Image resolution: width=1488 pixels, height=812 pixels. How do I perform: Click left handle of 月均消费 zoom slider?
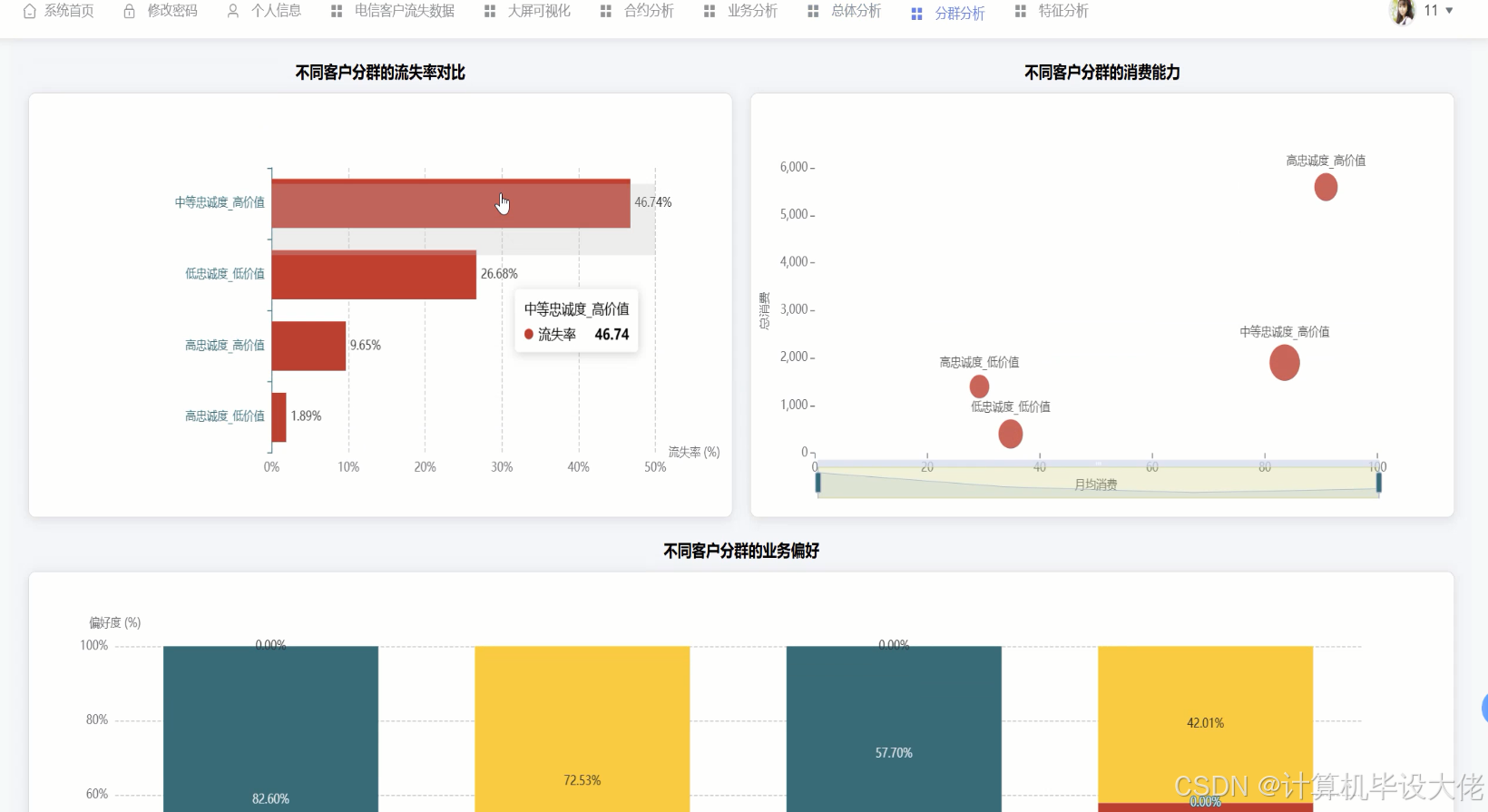point(817,482)
